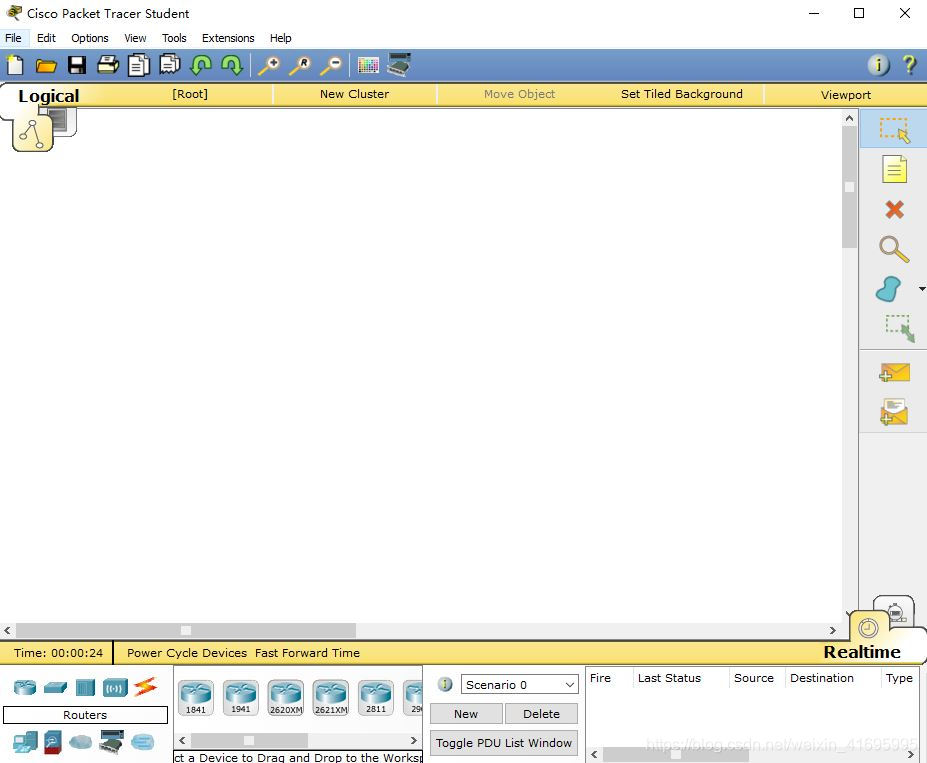Add a Simple PDU envelope
927x763 pixels.
(894, 373)
